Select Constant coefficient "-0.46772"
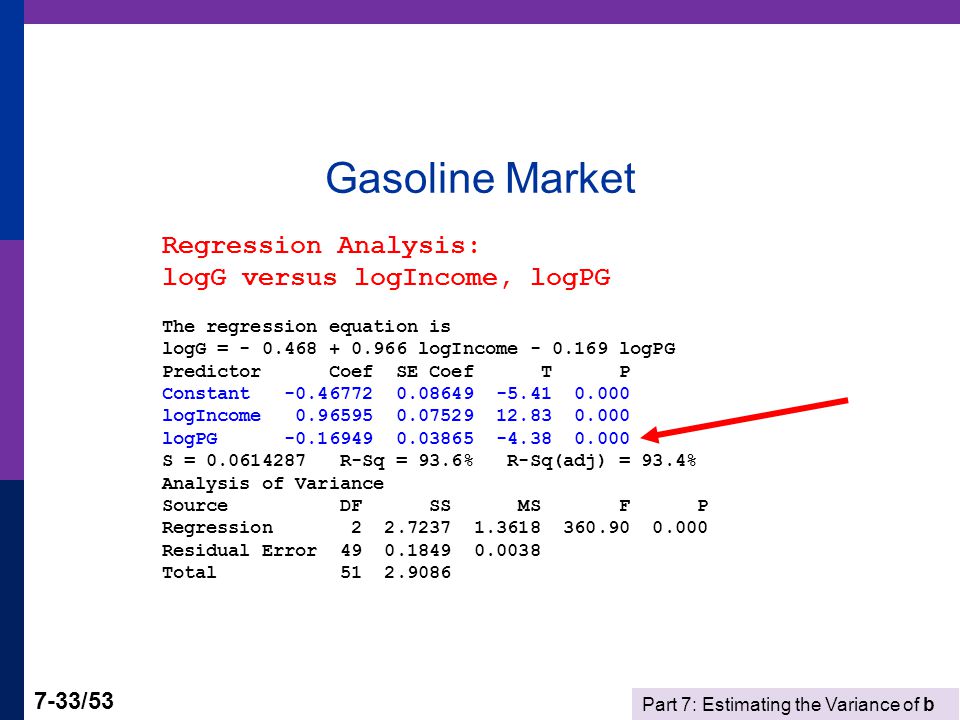 coord(328,393)
